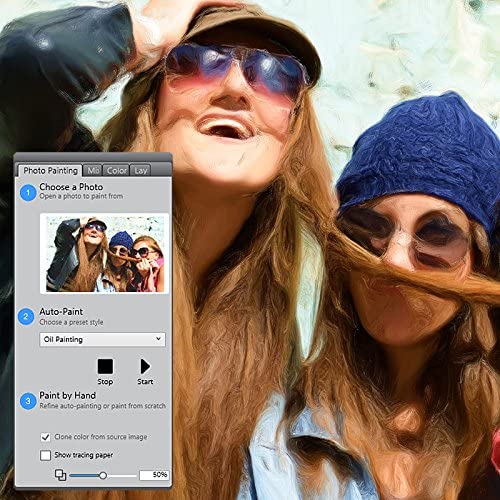The width and height of the screenshot is (500, 500).
Task: Select the source photo thumbnail
Action: [104, 254]
